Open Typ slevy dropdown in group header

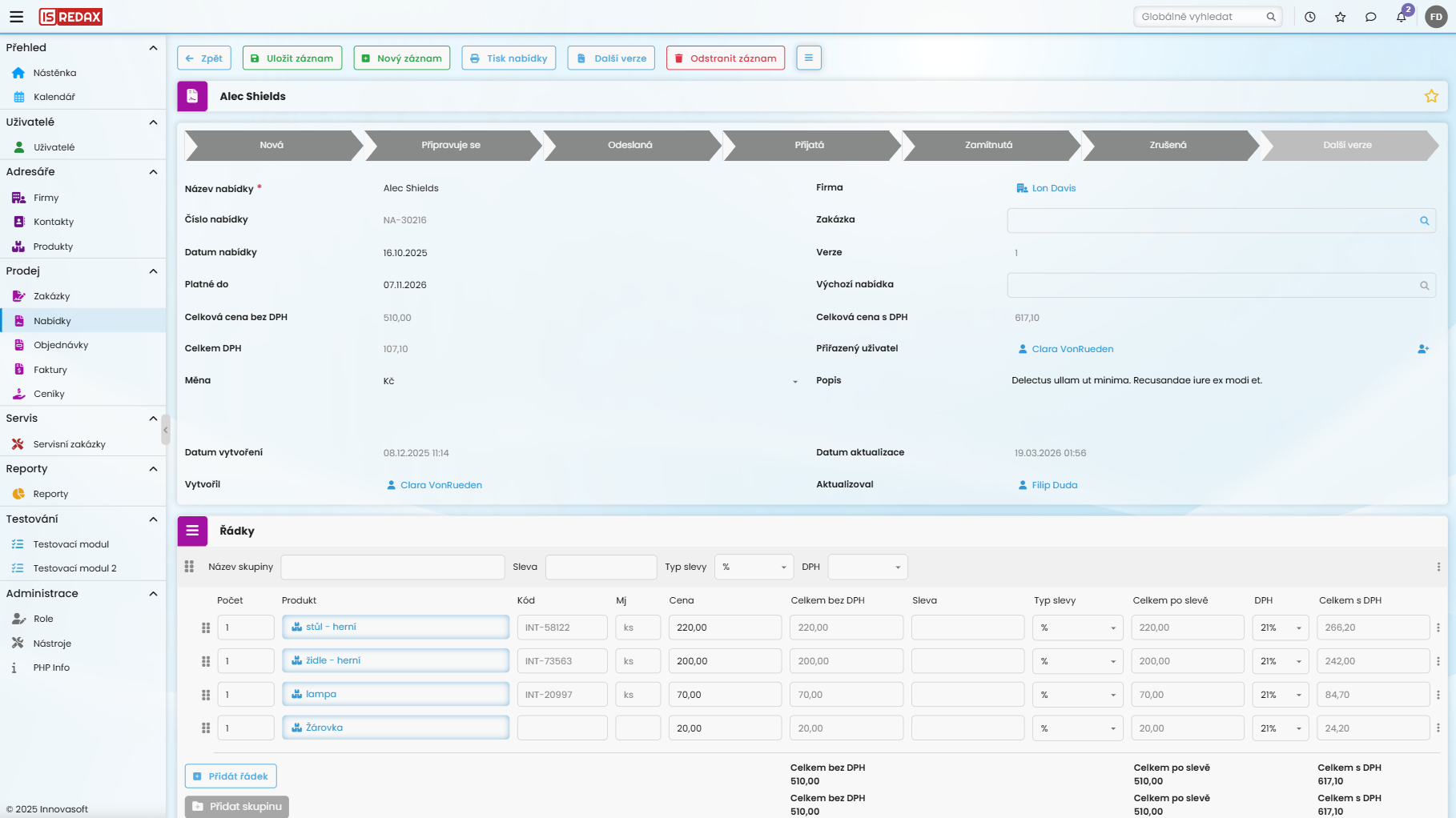pyautogui.click(x=754, y=567)
